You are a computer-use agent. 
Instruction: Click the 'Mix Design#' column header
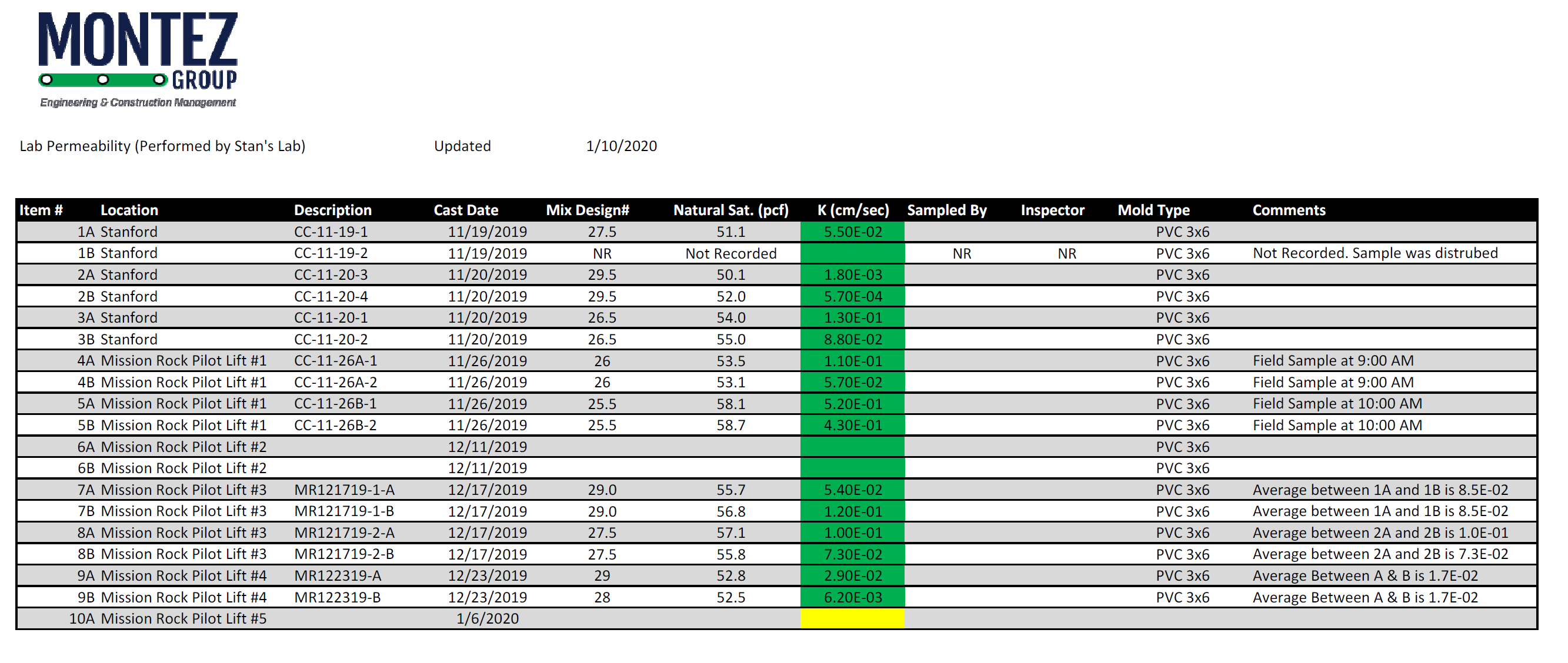point(588,210)
